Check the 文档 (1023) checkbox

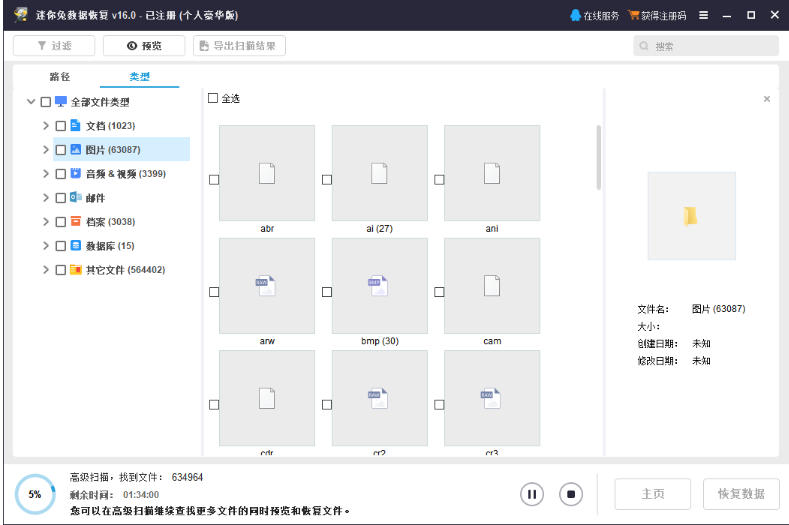[x=60, y=126]
